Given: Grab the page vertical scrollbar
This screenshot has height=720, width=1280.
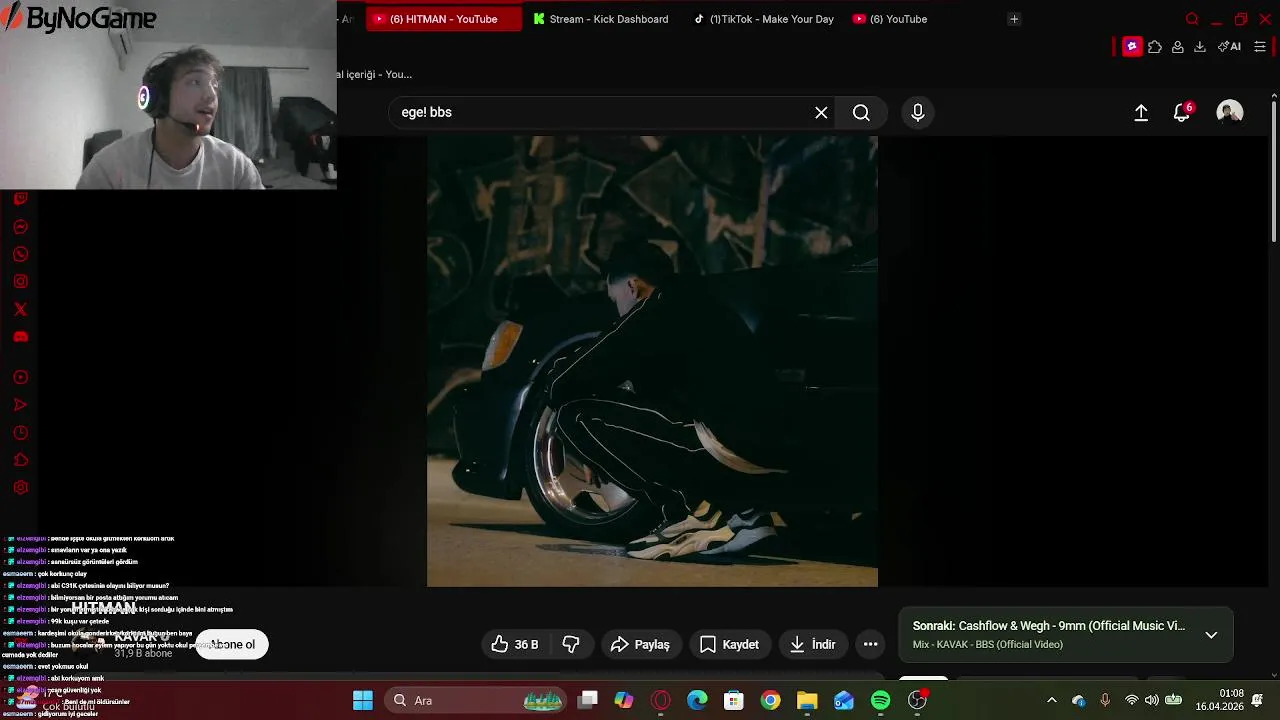Looking at the screenshot, I should pyautogui.click(x=1274, y=170).
